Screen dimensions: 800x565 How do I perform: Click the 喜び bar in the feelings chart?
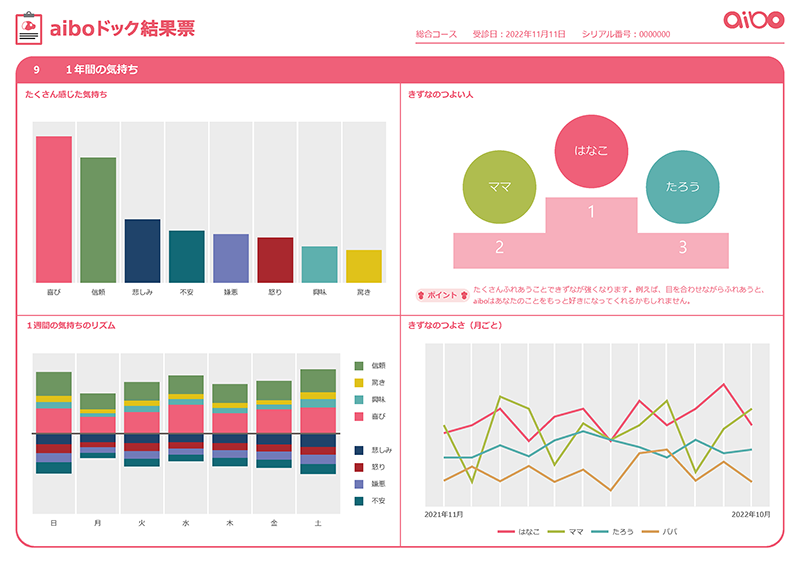(54, 209)
